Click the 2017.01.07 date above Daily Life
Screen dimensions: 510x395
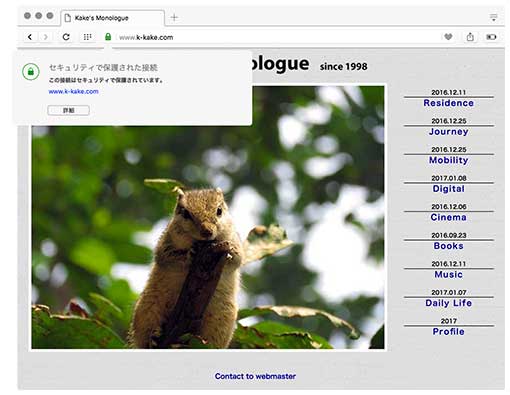pos(449,293)
